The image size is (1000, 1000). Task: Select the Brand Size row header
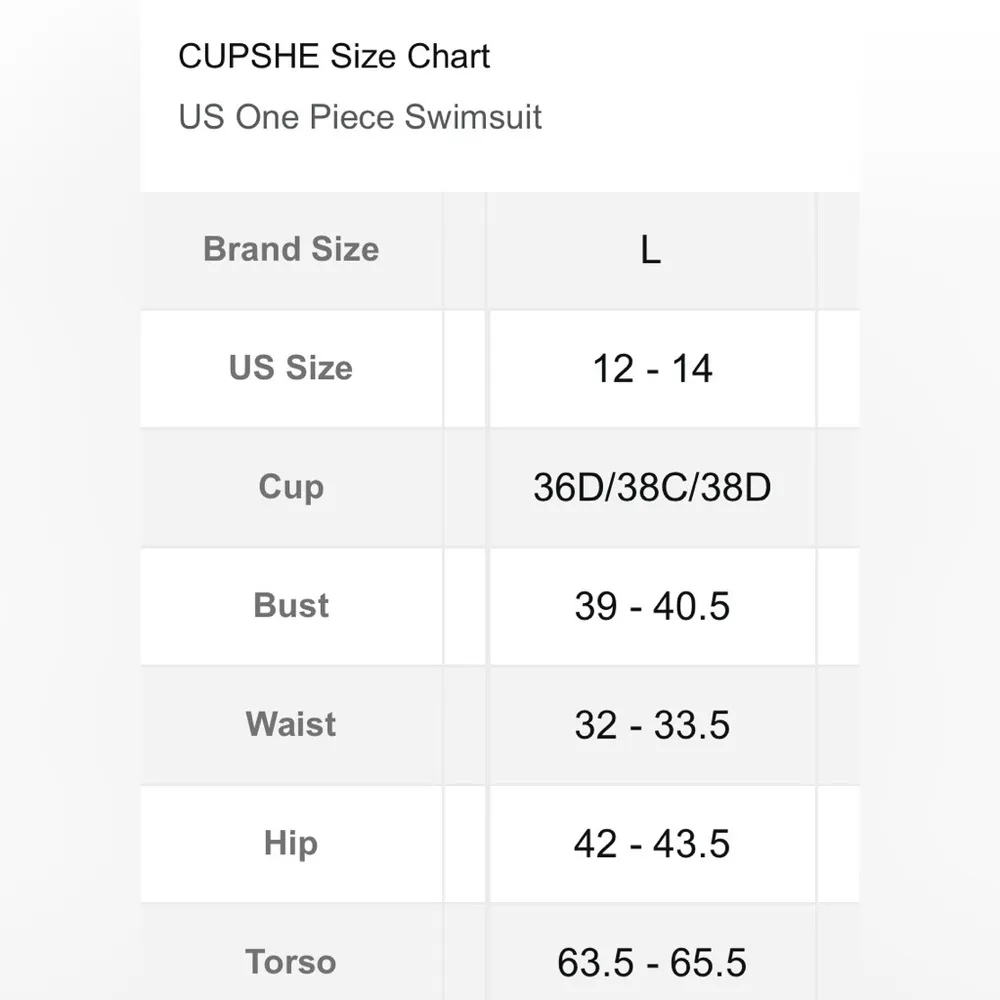(291, 249)
